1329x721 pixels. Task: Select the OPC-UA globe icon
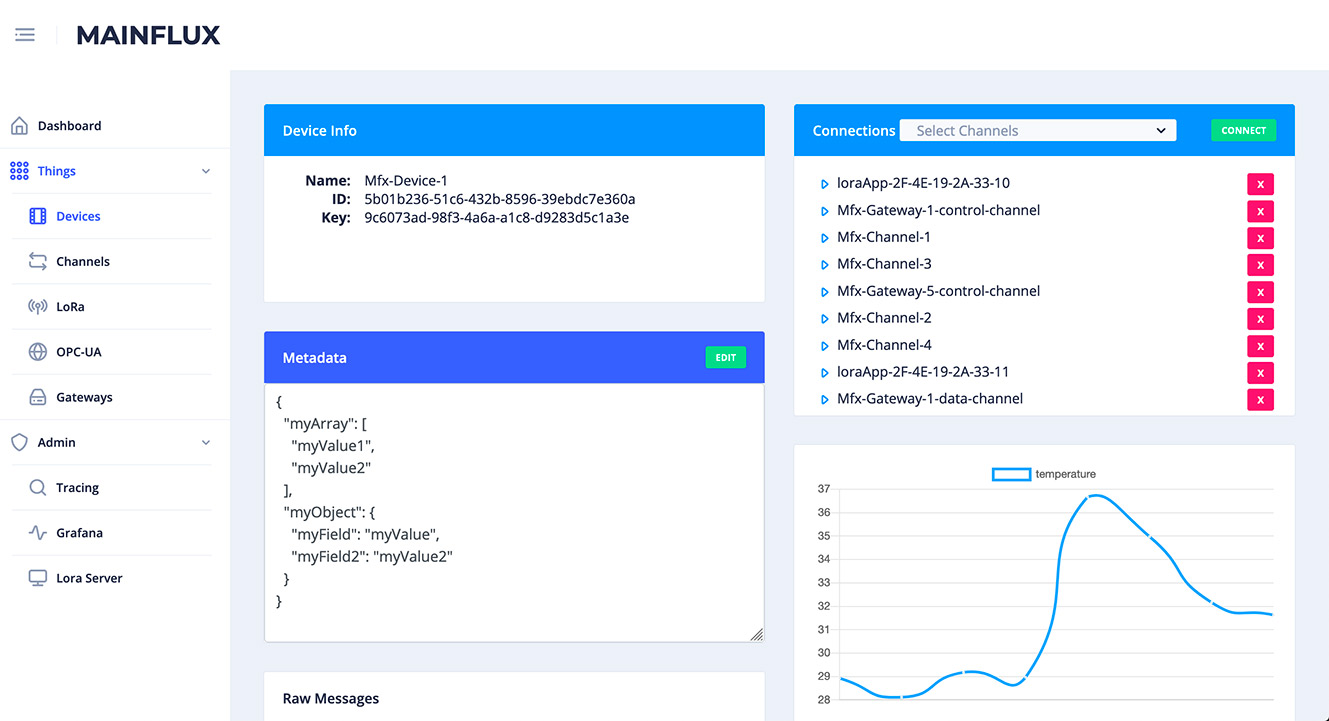point(38,351)
